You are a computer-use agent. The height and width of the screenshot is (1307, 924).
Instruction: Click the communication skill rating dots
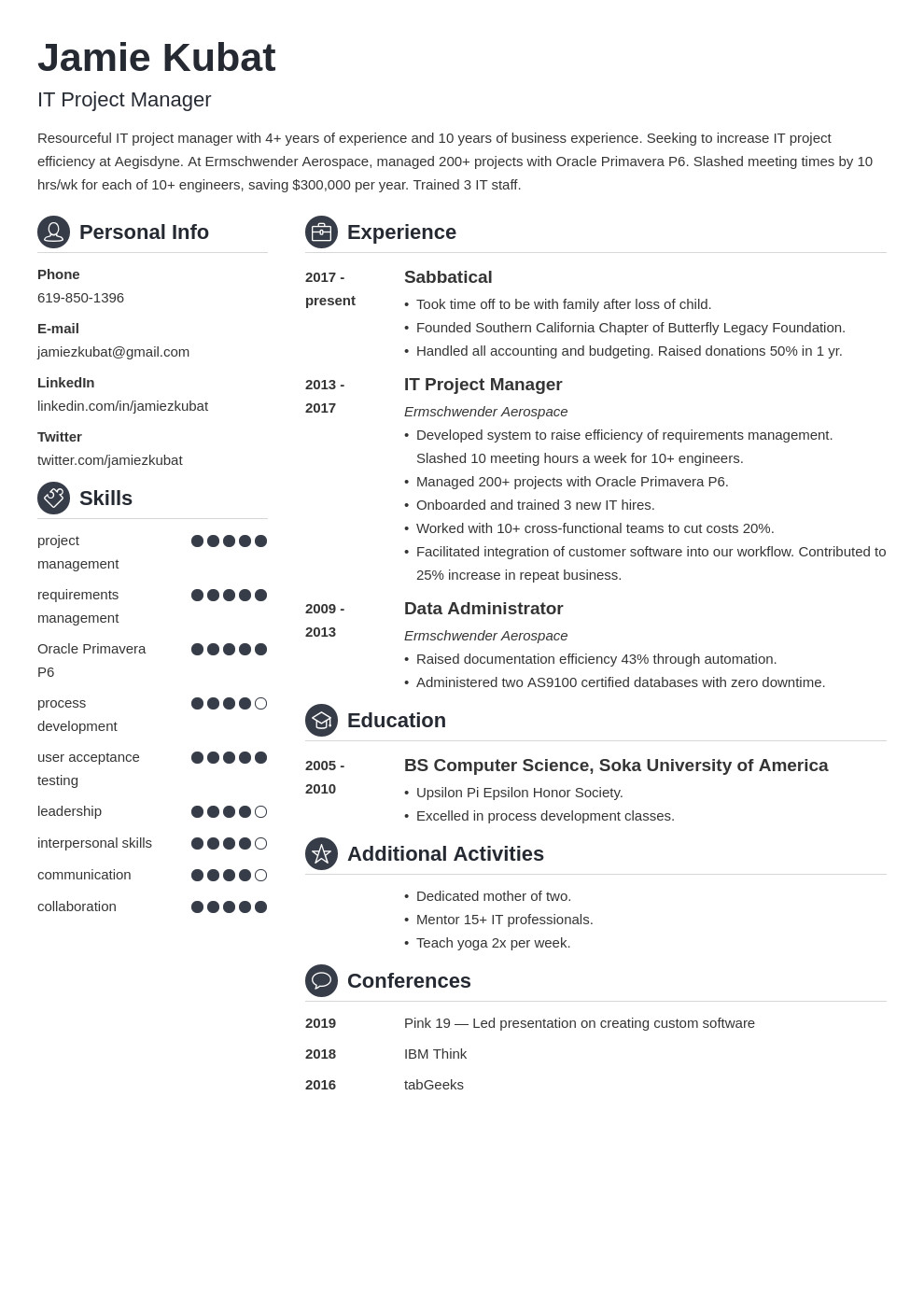(229, 875)
